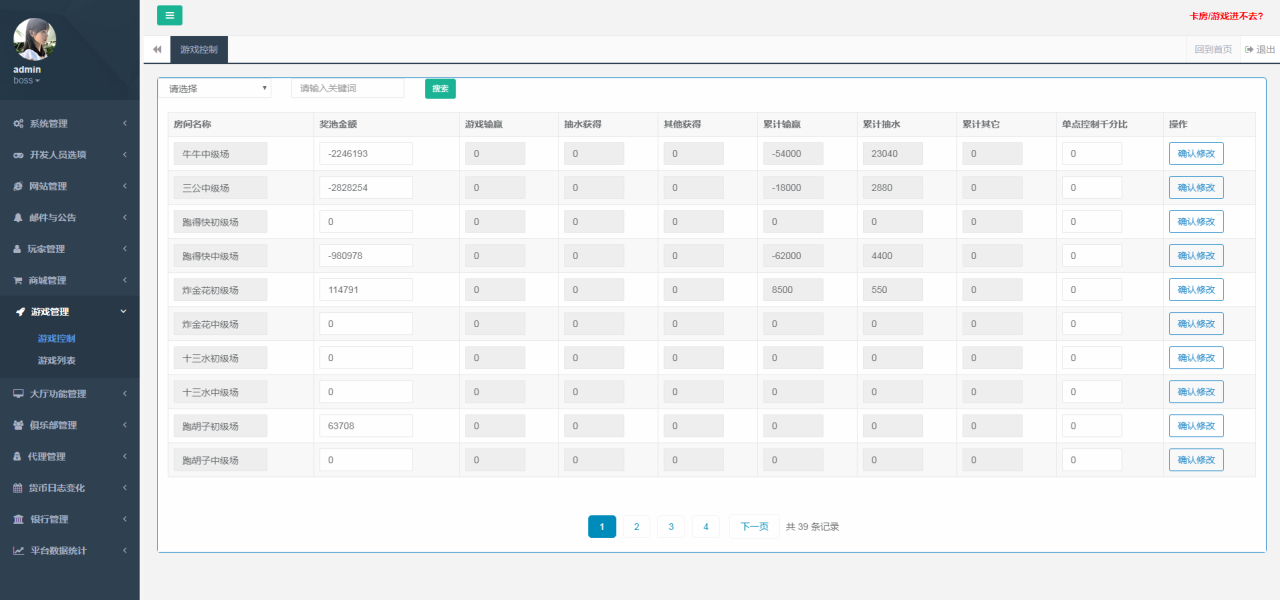Click the keyword search input field
1280x600 pixels.
point(347,88)
